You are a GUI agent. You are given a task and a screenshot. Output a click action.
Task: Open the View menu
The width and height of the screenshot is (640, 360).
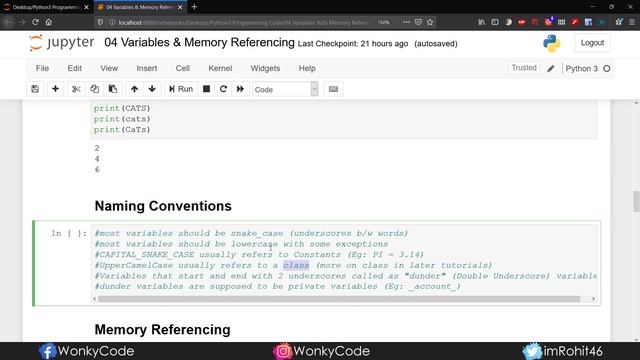pyautogui.click(x=109, y=68)
